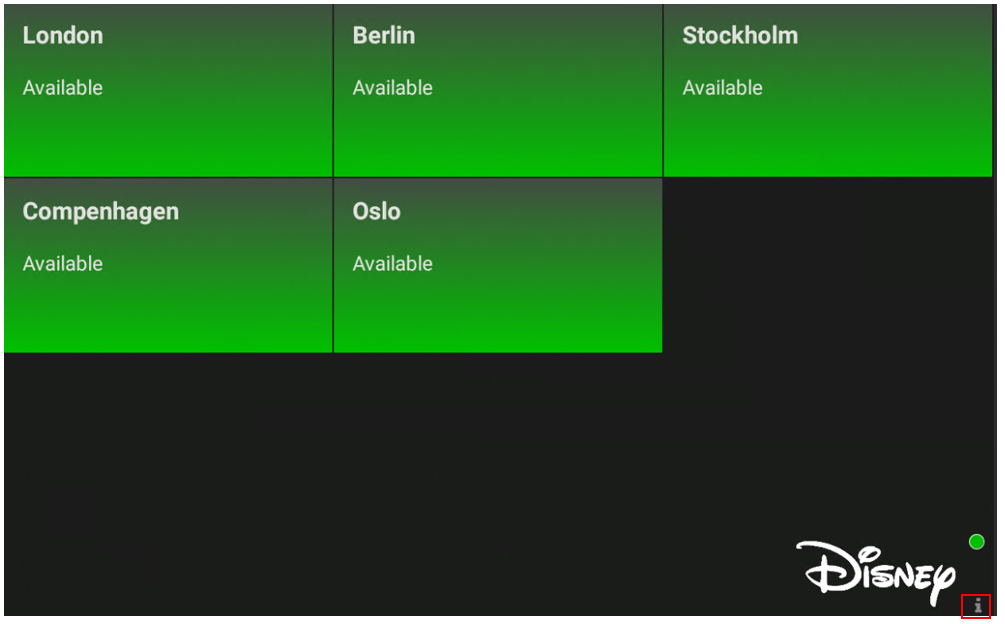Viewport: 1005px width, 624px height.
Task: Click the Available status under Berlin
Action: click(393, 88)
